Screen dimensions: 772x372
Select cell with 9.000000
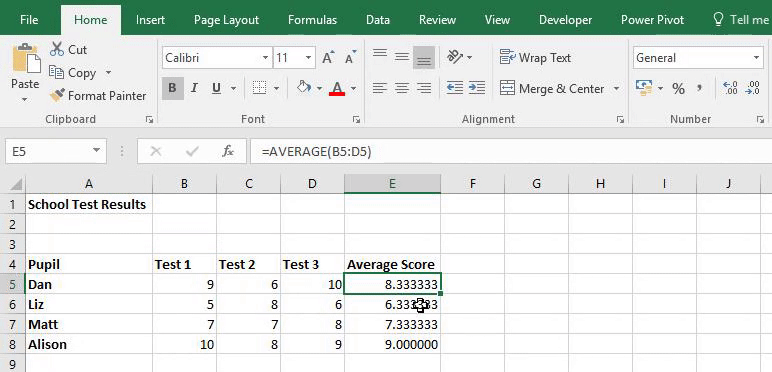[392, 344]
